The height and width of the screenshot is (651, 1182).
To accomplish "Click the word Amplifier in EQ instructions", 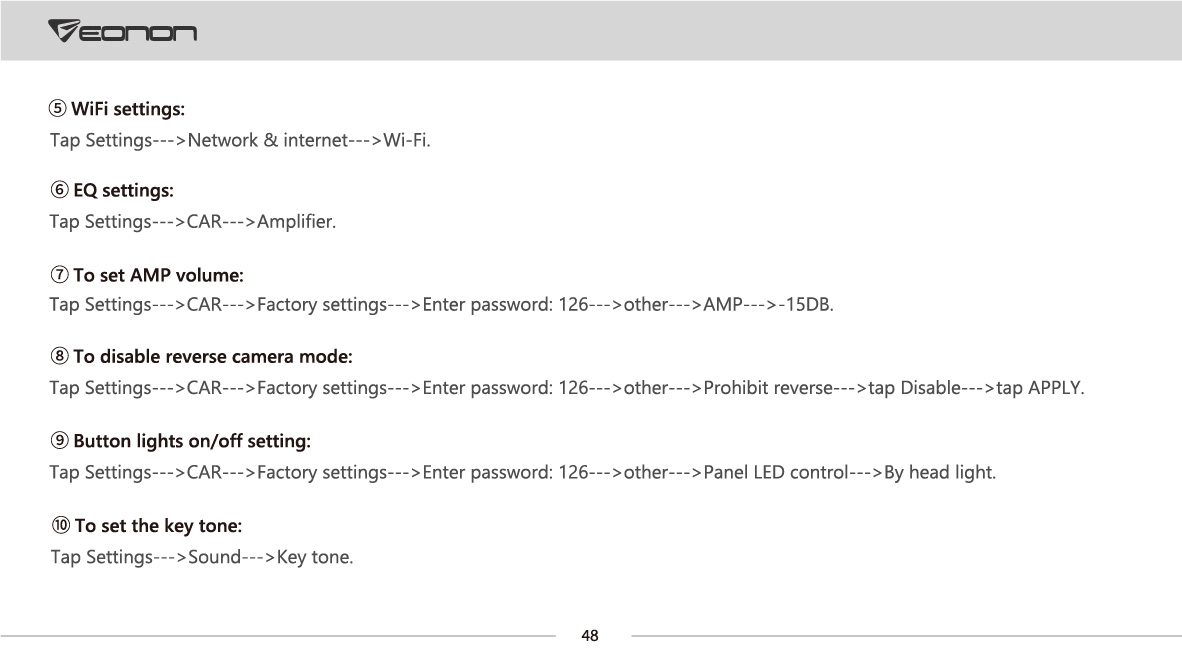I will pyautogui.click(x=296, y=222).
